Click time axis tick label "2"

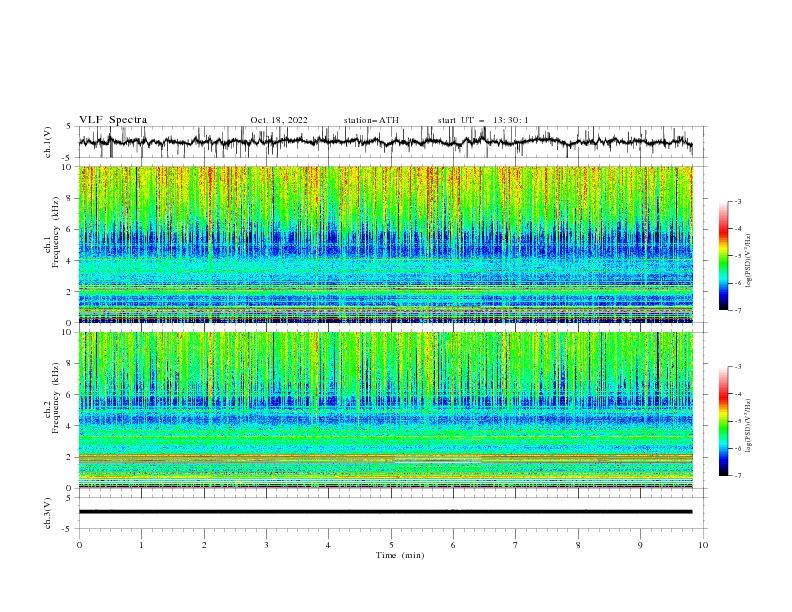pyautogui.click(x=204, y=545)
